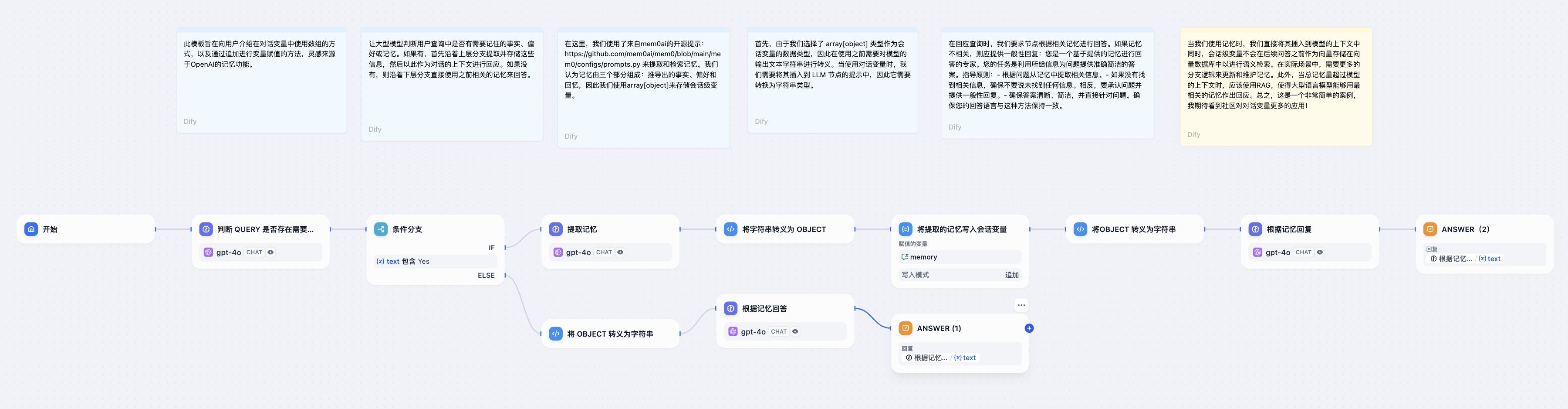Toggle the vision eye icon on 提取记忆 node
This screenshot has height=409, width=1568.
coord(620,252)
